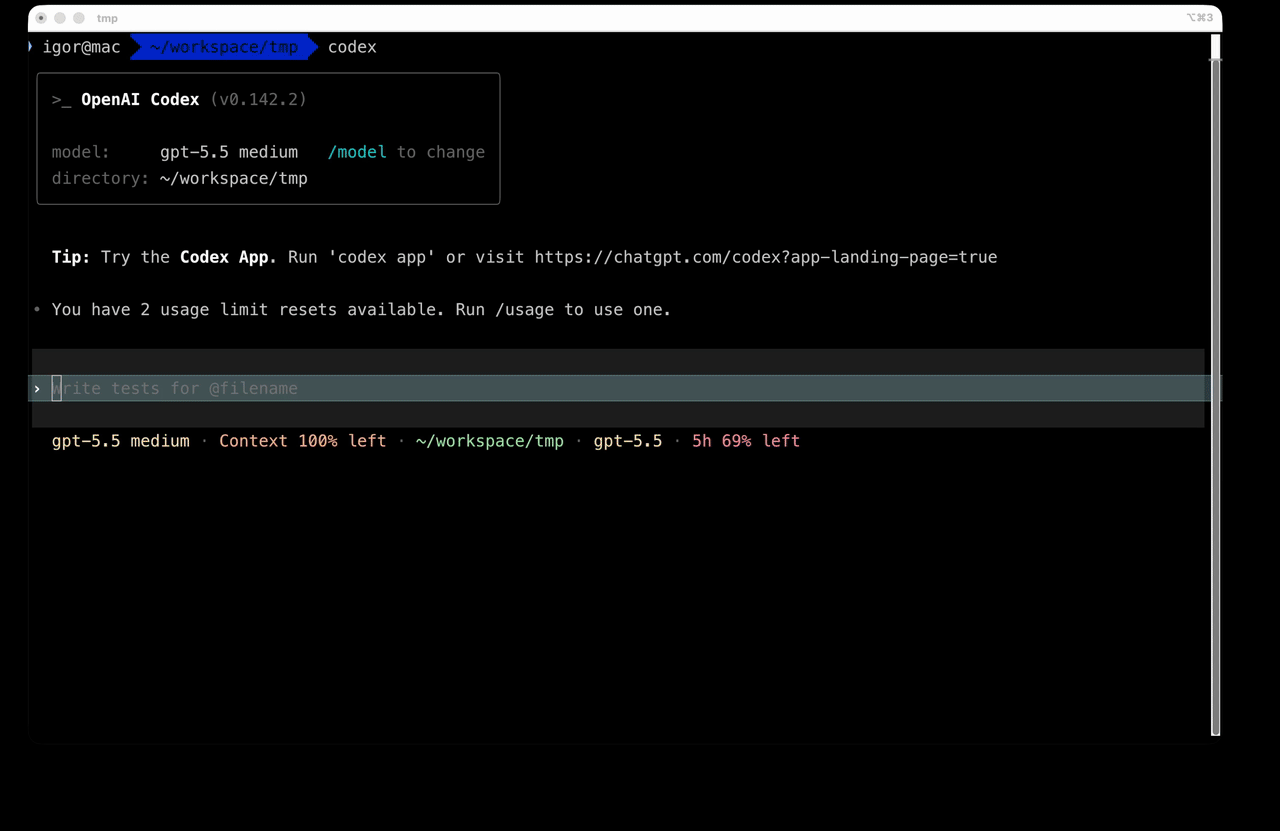Click the > chevron before the prompt input
Screen dimensions: 1280x831
(37, 388)
